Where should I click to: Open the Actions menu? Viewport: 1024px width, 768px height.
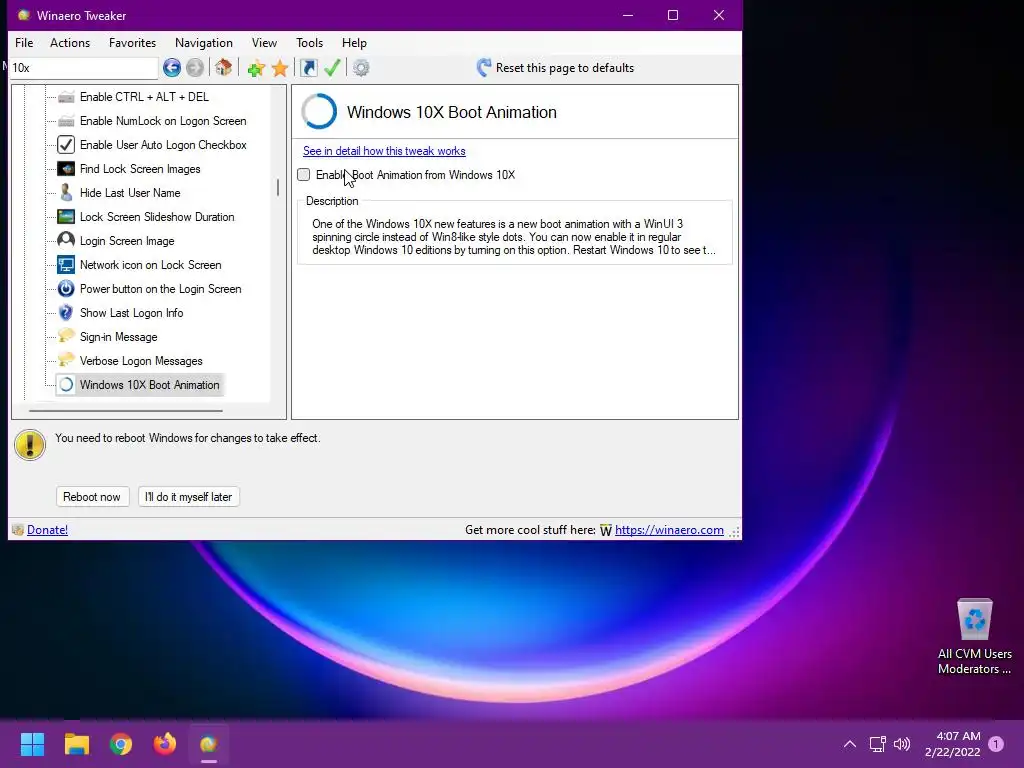(70, 42)
